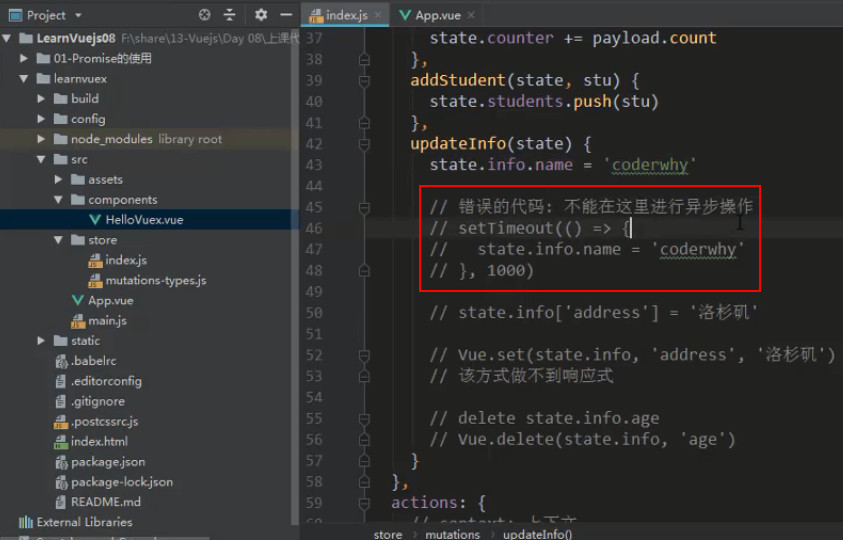This screenshot has width=843, height=540.
Task: Expand the build folder
Action: (x=41, y=98)
